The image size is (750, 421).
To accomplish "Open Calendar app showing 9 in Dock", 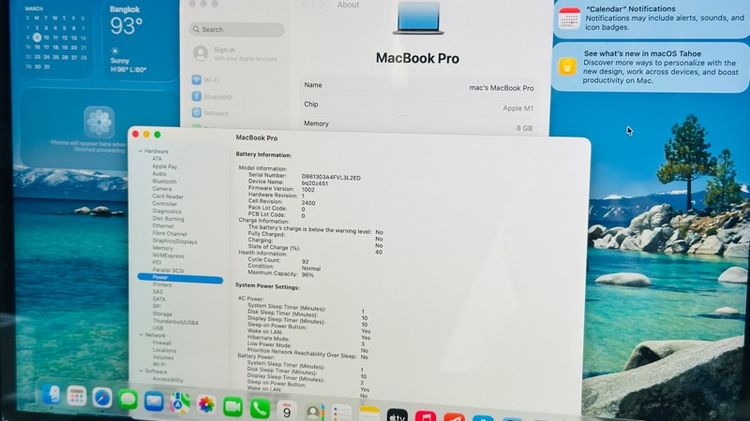I will click(287, 410).
